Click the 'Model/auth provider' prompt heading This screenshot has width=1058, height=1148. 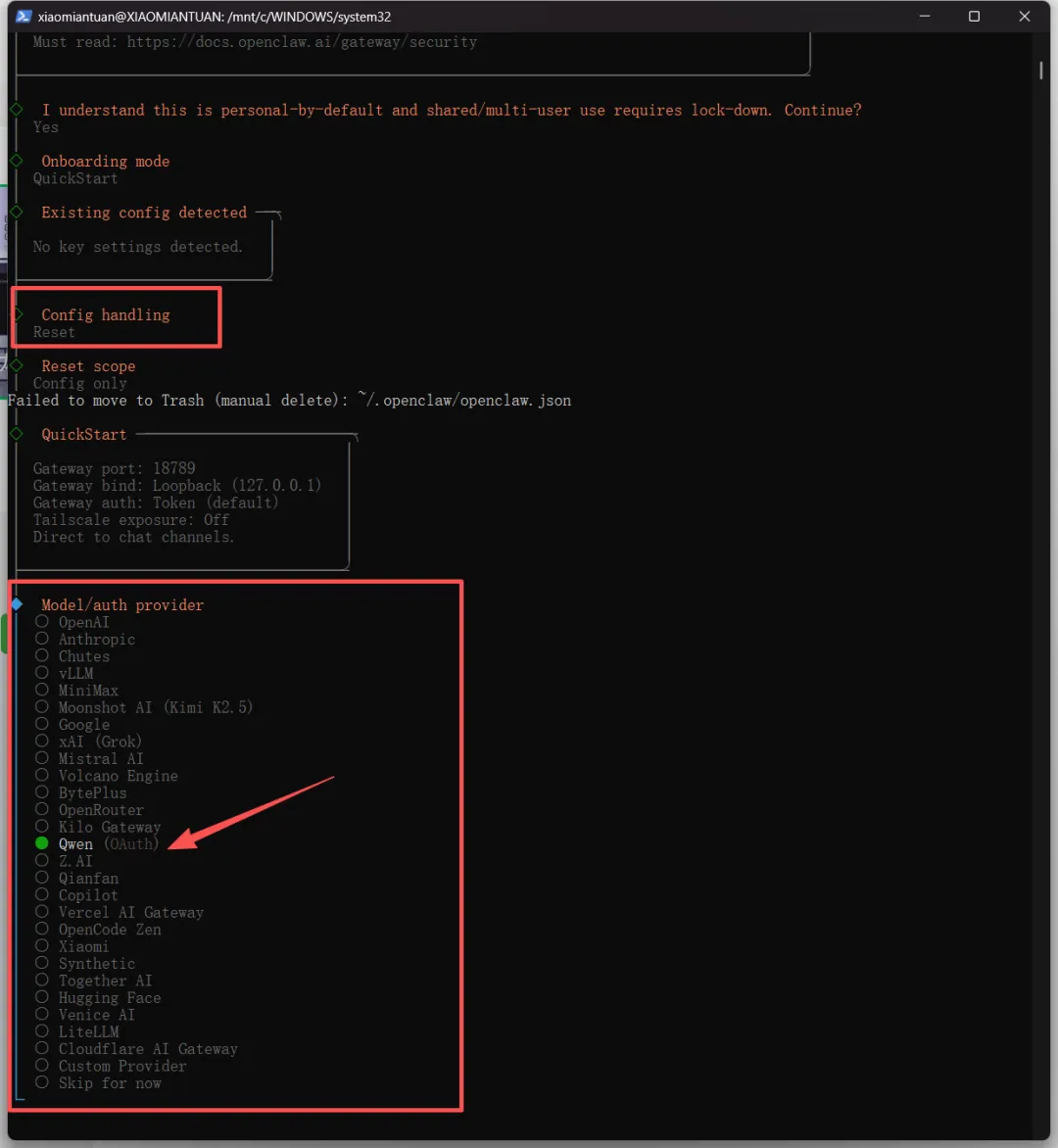[122, 604]
